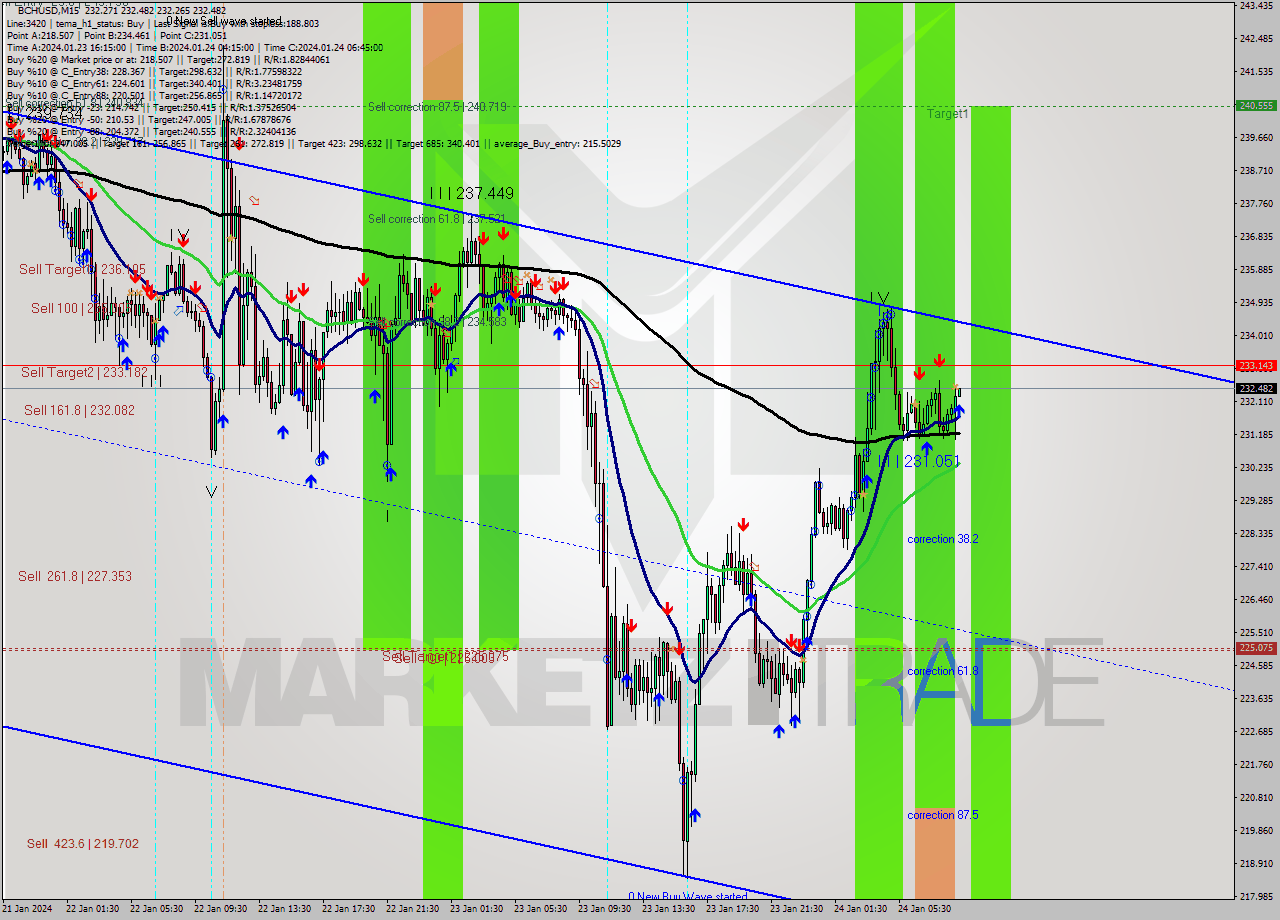Click the 239.660 price axis value

coord(1256,138)
